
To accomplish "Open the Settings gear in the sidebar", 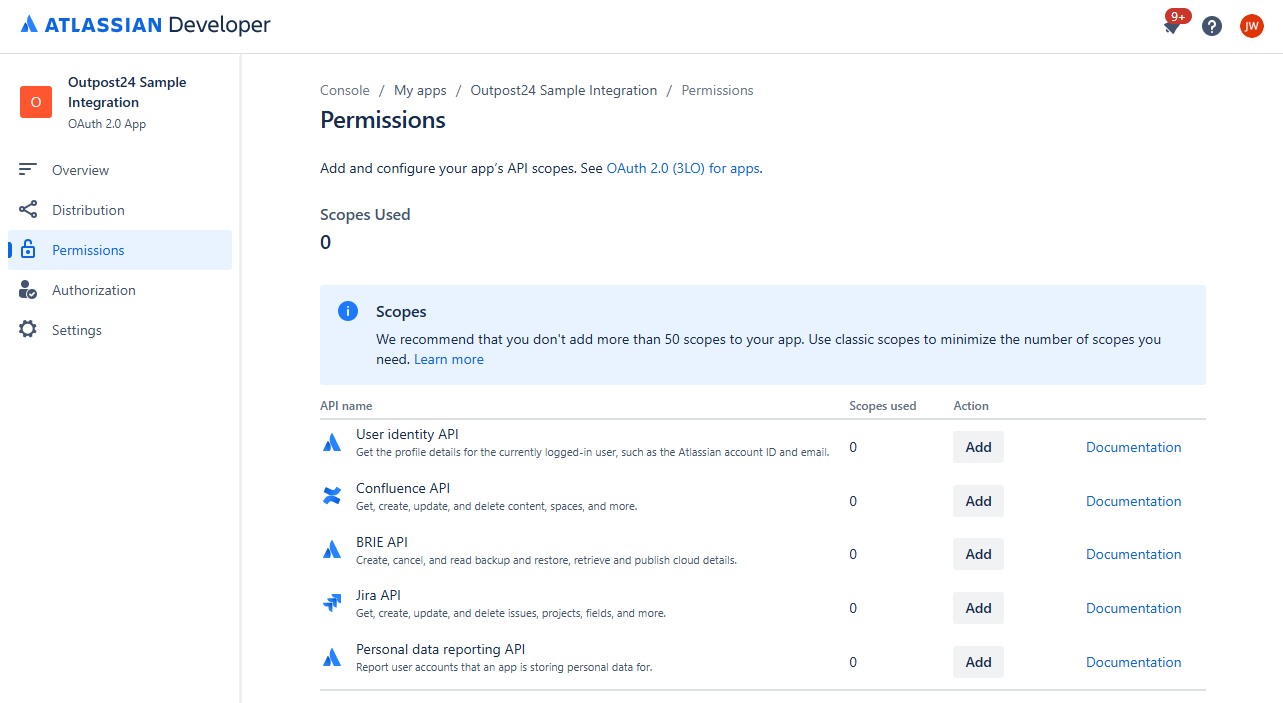I will (x=27, y=329).
